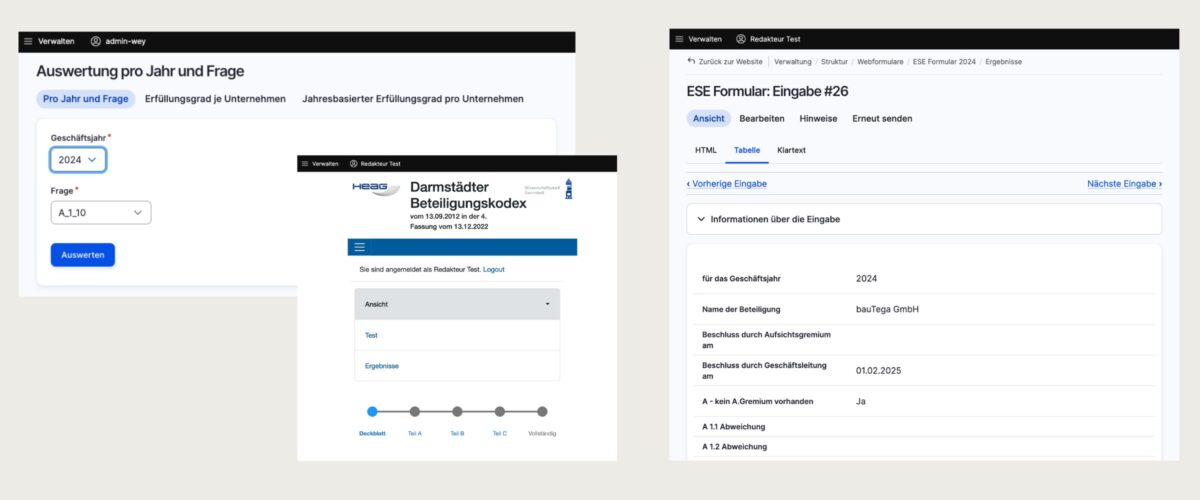Go to Vorherige Eingabe
The height and width of the screenshot is (500, 1200).
(x=727, y=184)
